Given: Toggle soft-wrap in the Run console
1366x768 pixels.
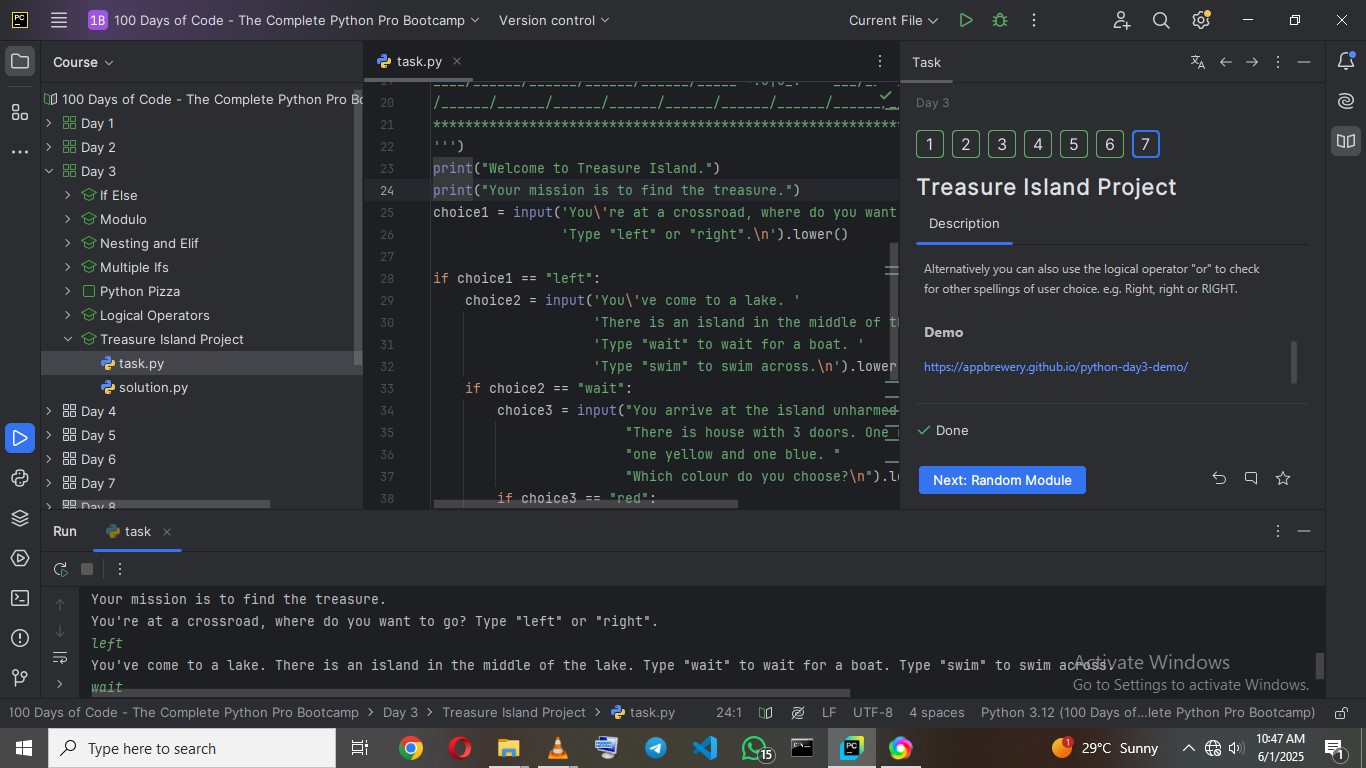Looking at the screenshot, I should (60, 658).
